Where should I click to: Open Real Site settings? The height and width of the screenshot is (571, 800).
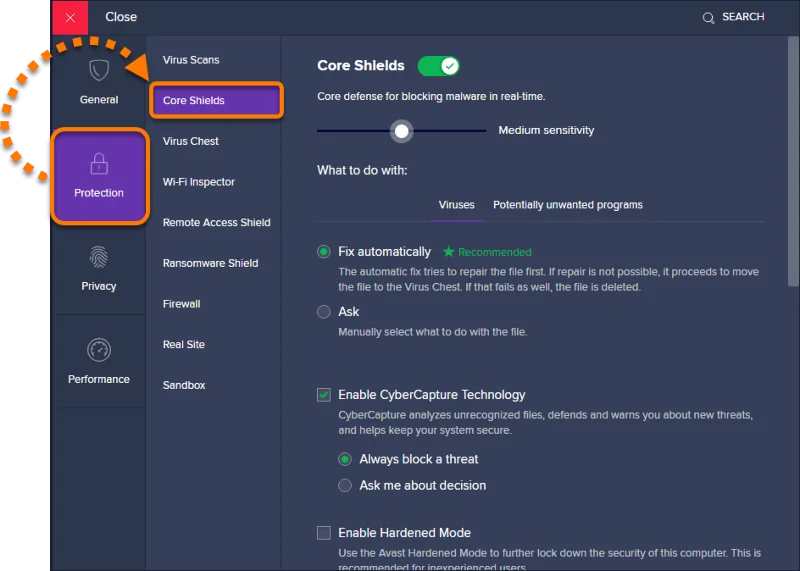(184, 344)
